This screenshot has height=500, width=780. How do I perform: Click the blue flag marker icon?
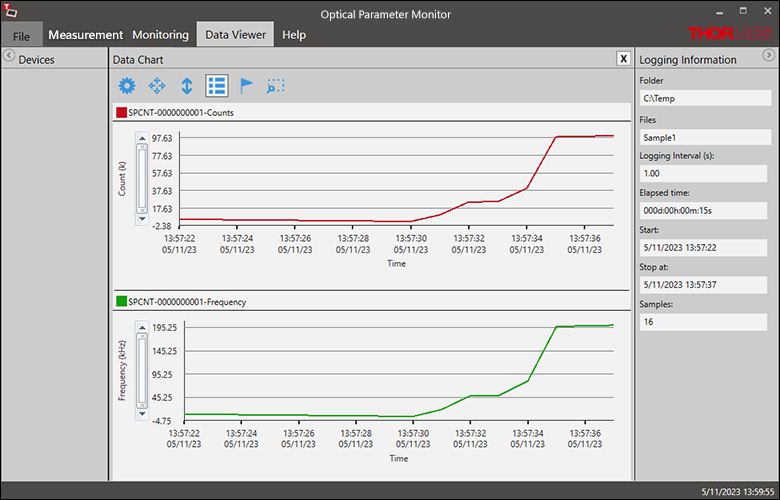[x=246, y=87]
